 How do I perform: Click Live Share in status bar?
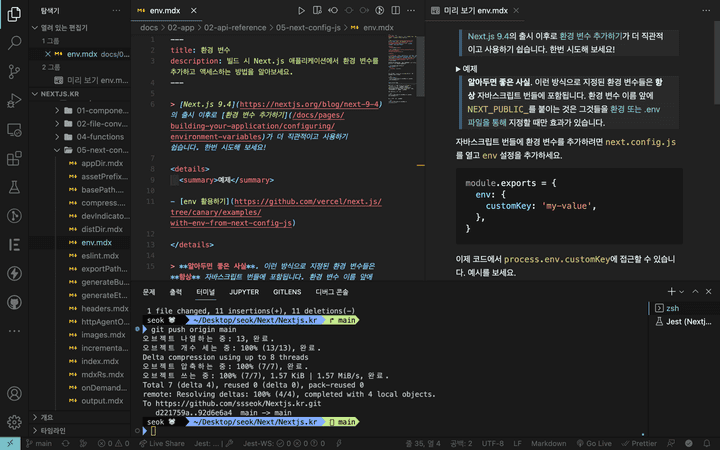pos(162,444)
